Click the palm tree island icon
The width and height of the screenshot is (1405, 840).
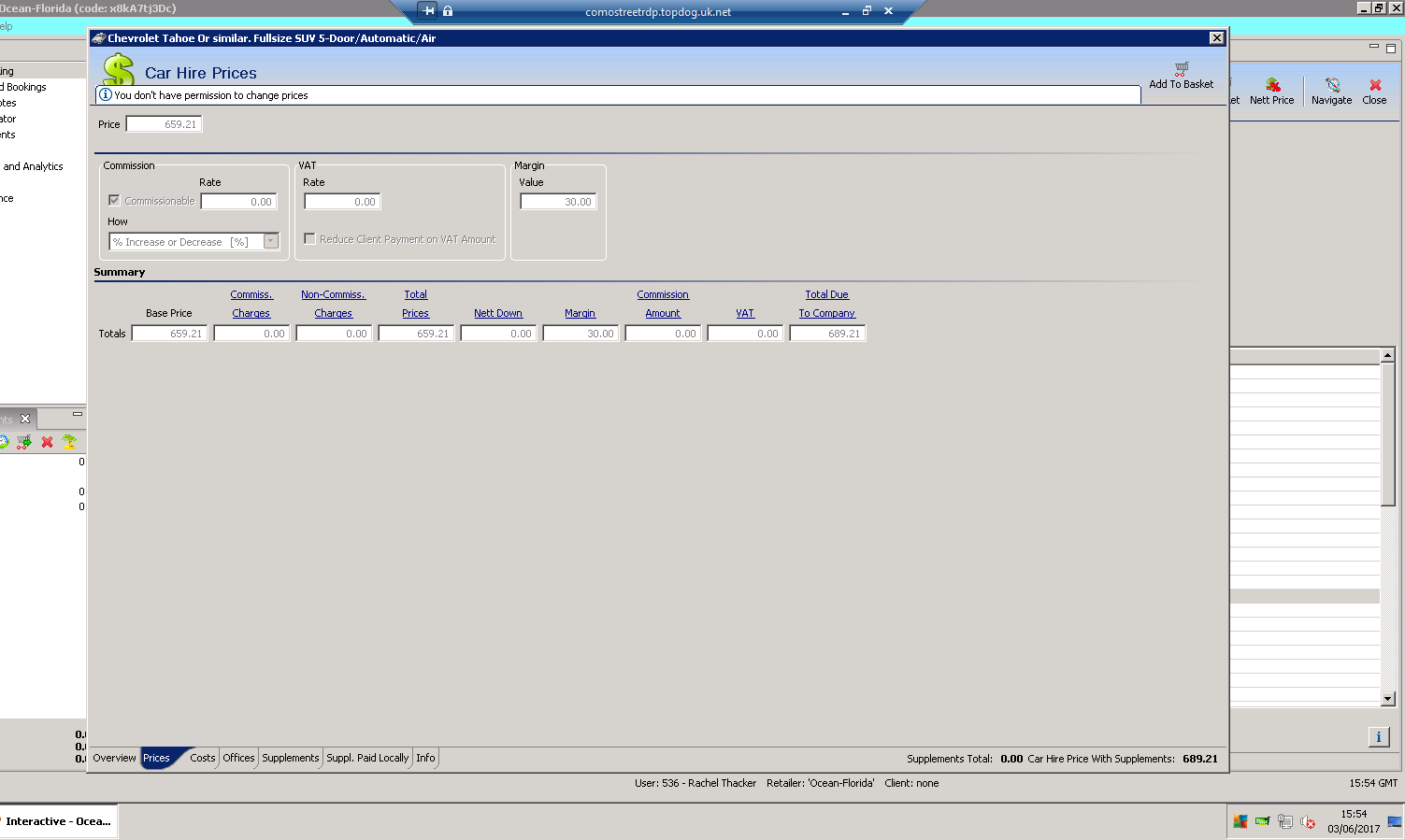[x=69, y=442]
